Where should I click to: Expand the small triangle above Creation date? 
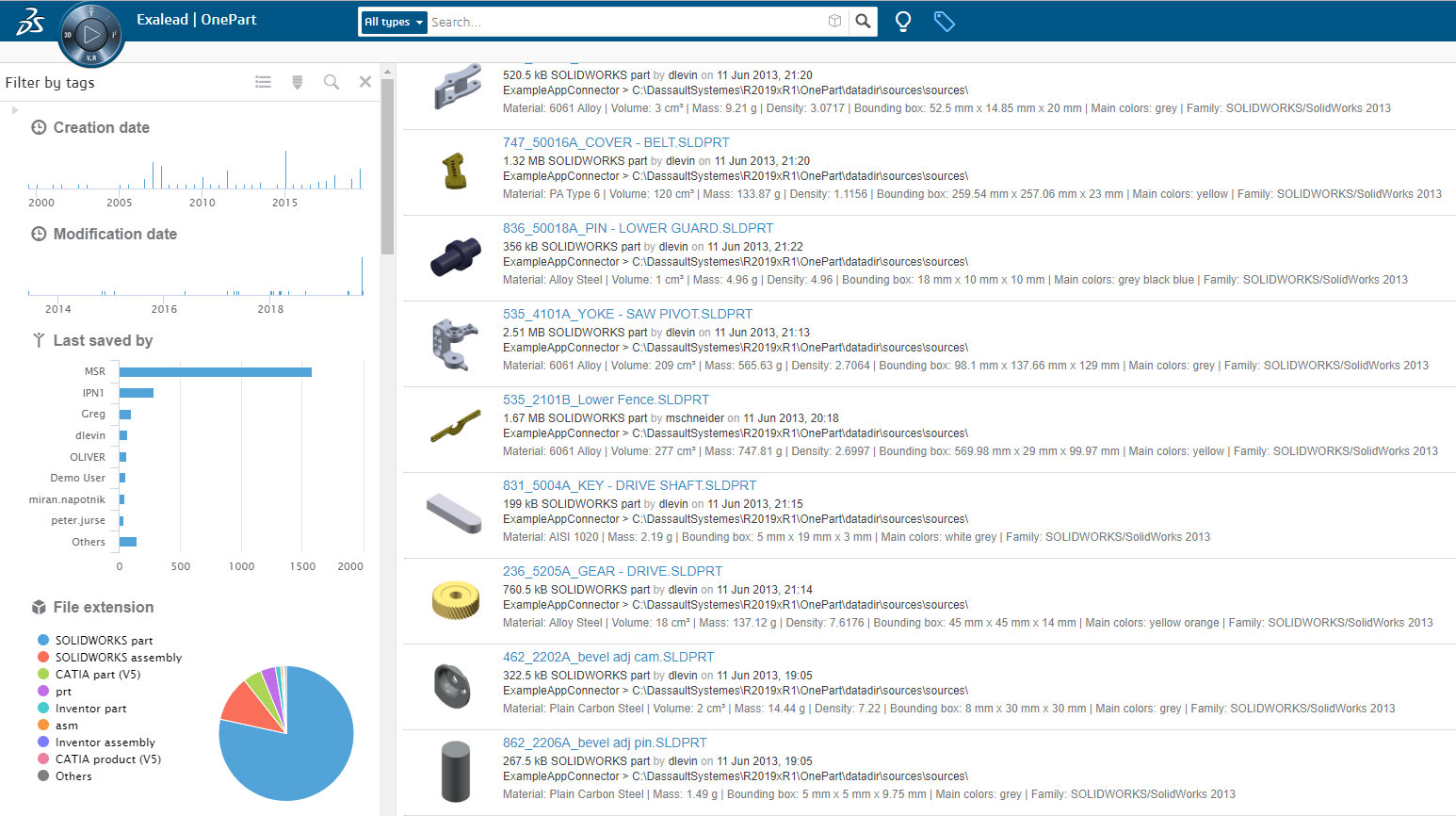15,110
